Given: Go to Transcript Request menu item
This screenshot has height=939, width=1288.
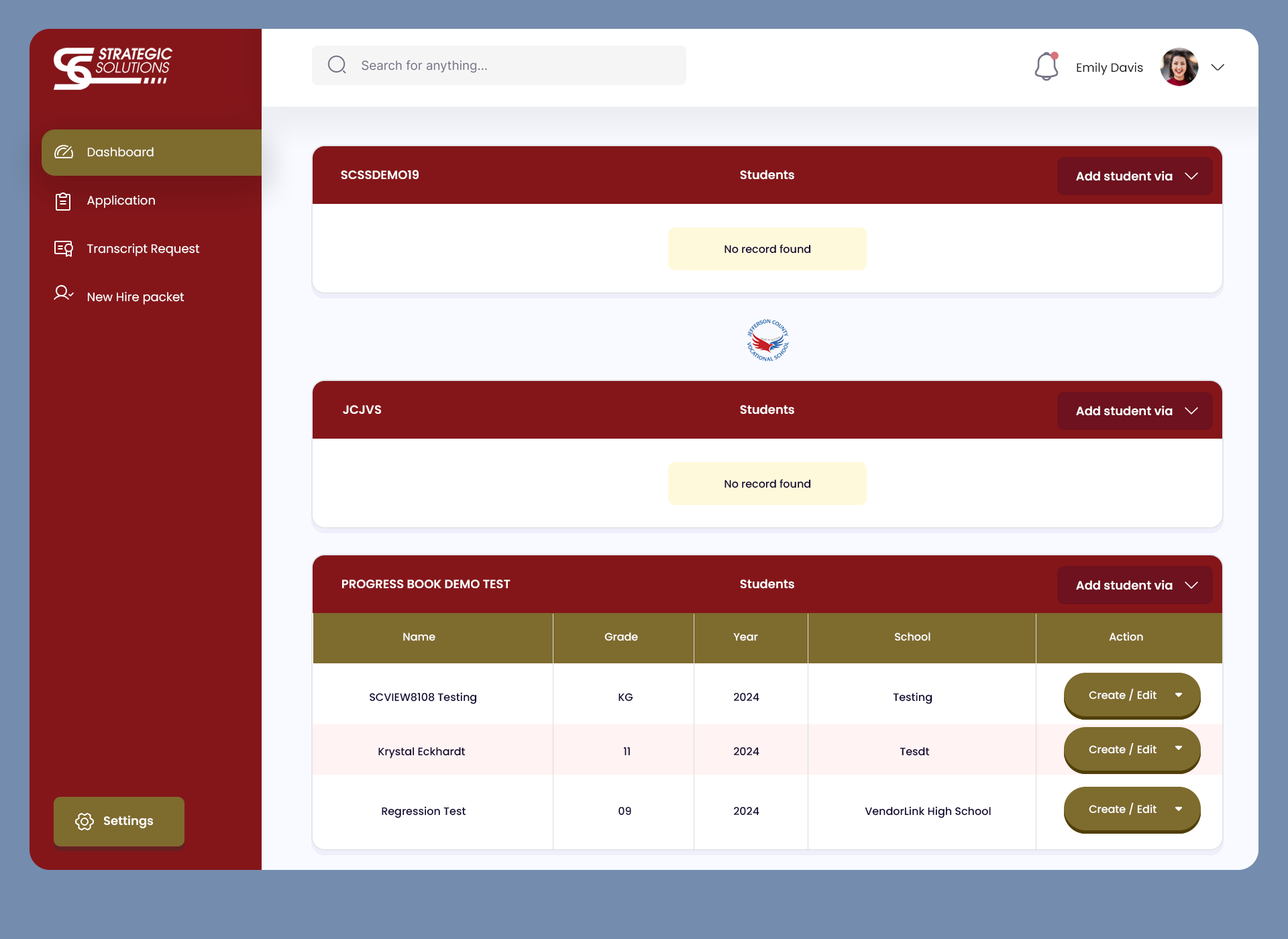Looking at the screenshot, I should point(143,249).
